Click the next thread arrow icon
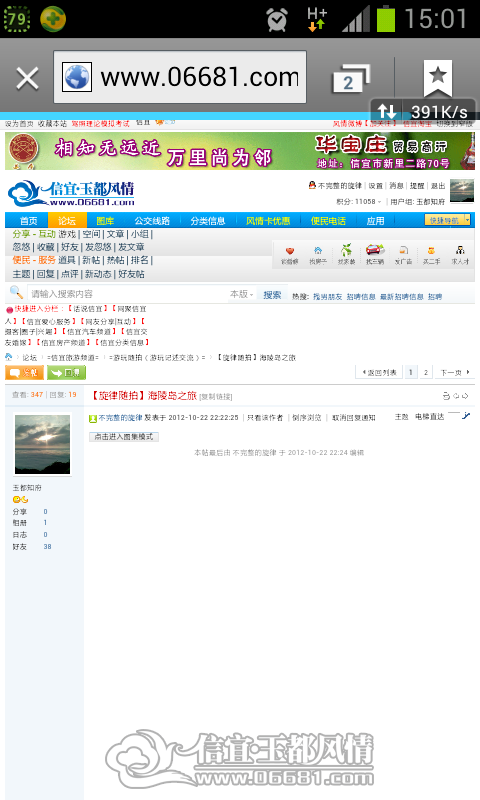Viewport: 480px width, 800px height. (x=465, y=395)
